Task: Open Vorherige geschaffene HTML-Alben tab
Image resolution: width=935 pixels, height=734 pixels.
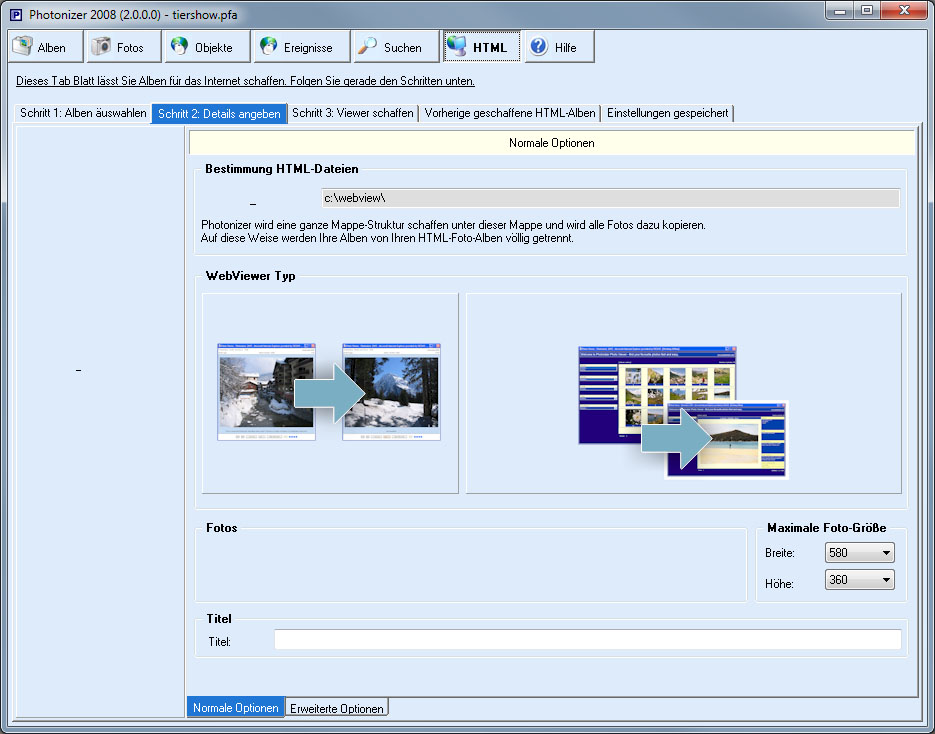Action: (x=510, y=113)
